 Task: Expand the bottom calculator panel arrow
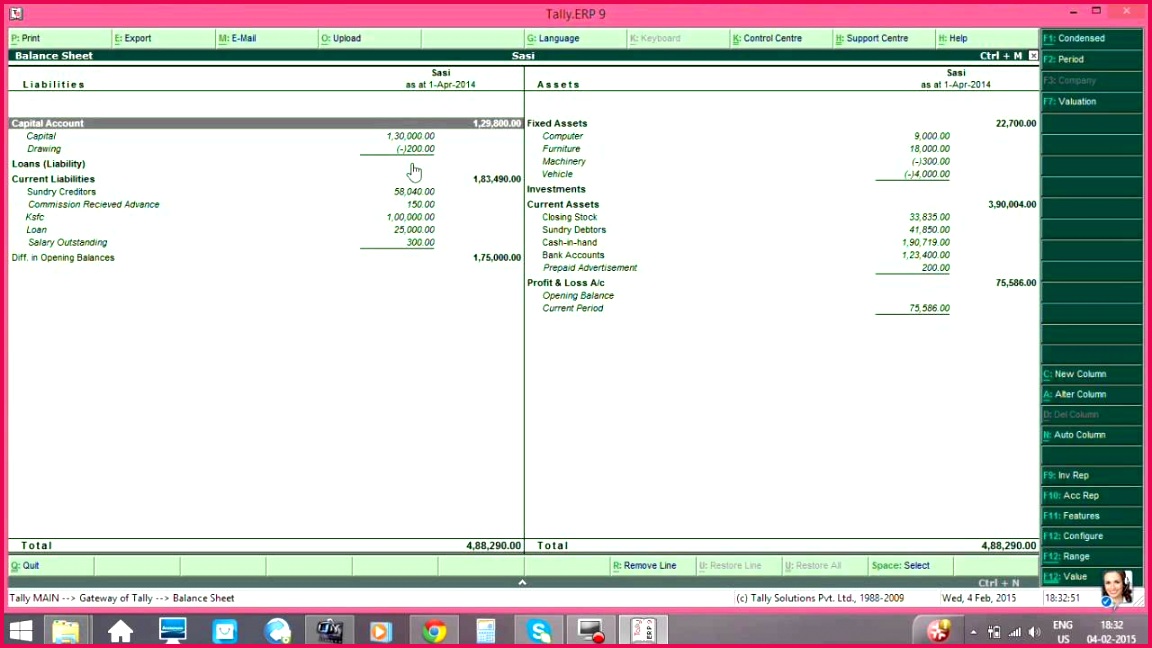tap(521, 582)
